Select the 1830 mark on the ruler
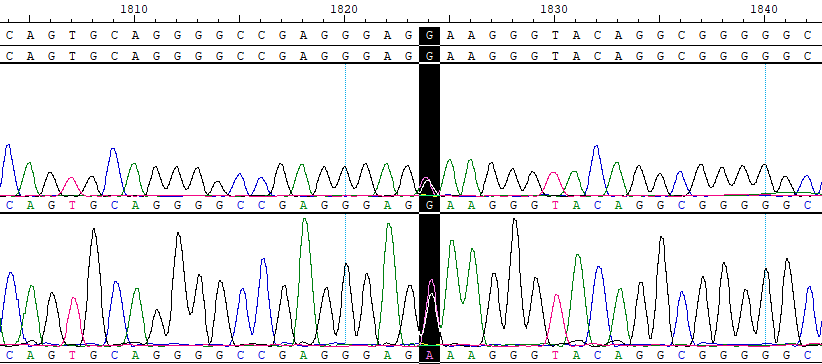 pos(554,9)
